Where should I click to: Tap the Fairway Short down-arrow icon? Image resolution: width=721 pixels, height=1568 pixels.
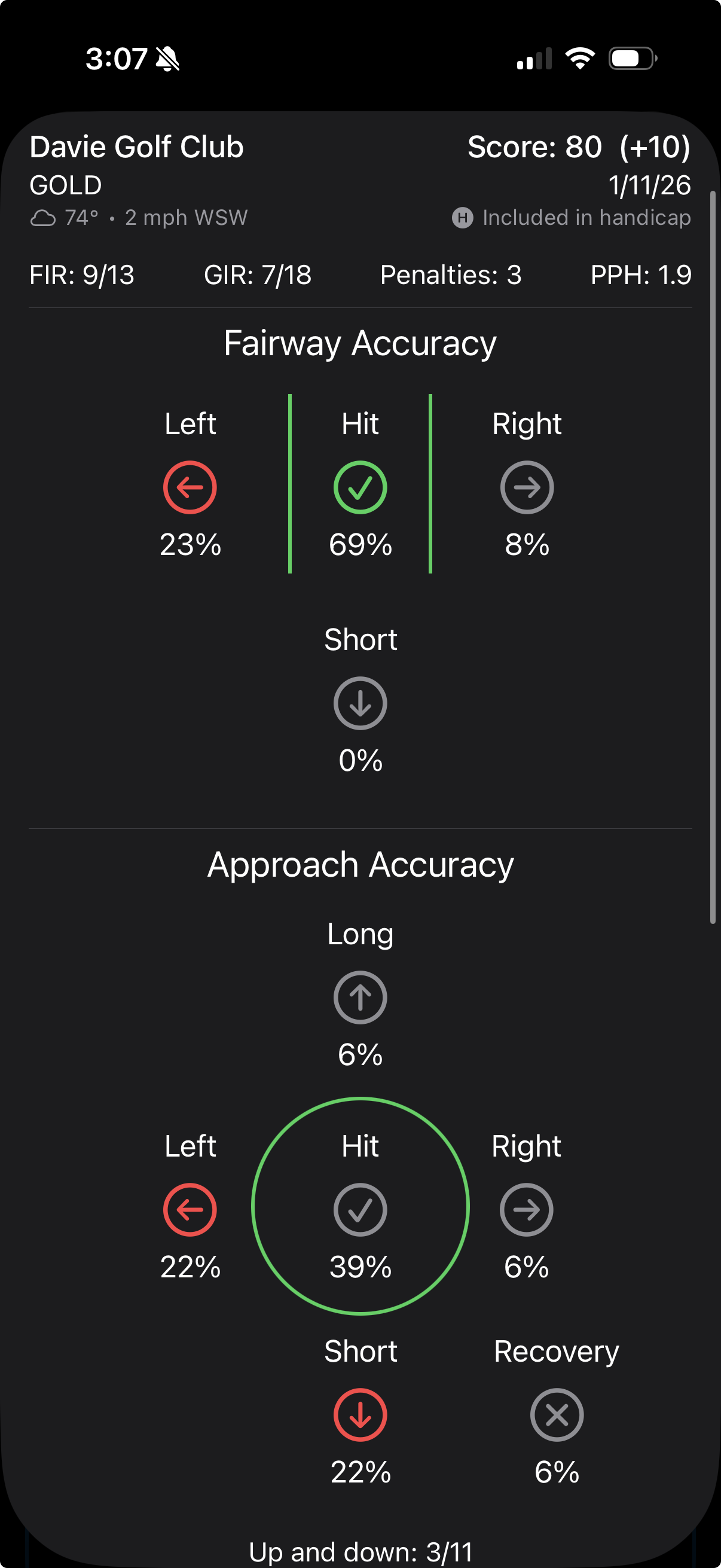[359, 703]
